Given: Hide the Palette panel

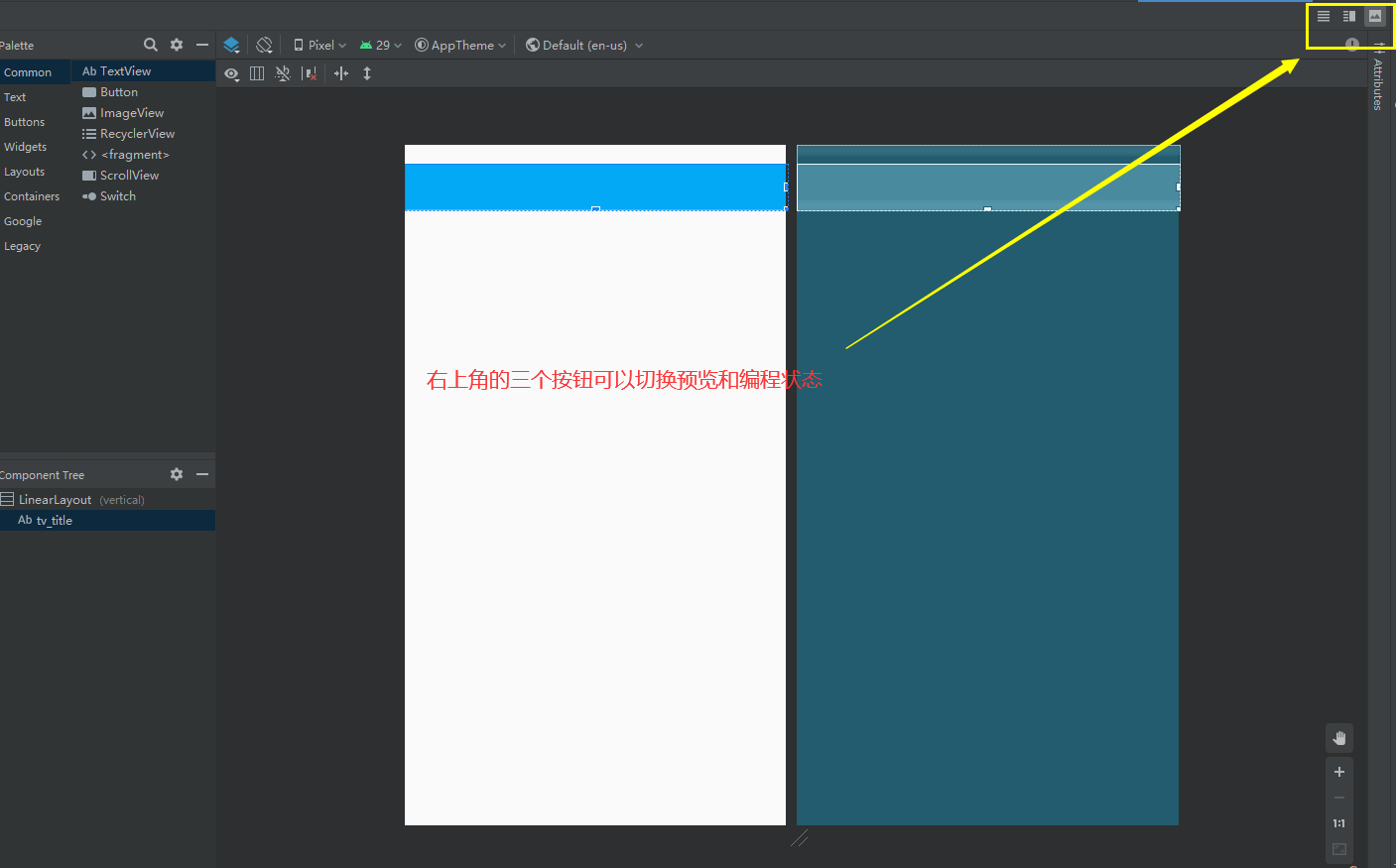Looking at the screenshot, I should click(x=201, y=45).
